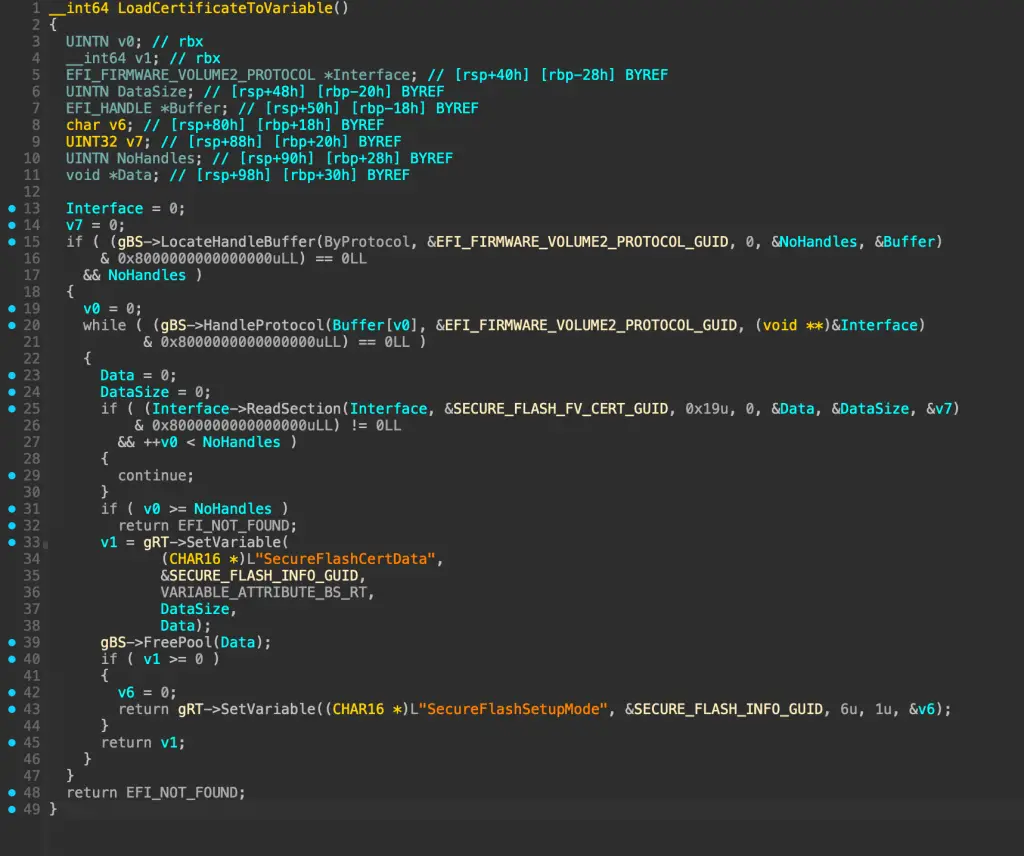Screen dimensions: 1024x856
Task: Click &Buffer argument on line 15
Action: click(904, 242)
